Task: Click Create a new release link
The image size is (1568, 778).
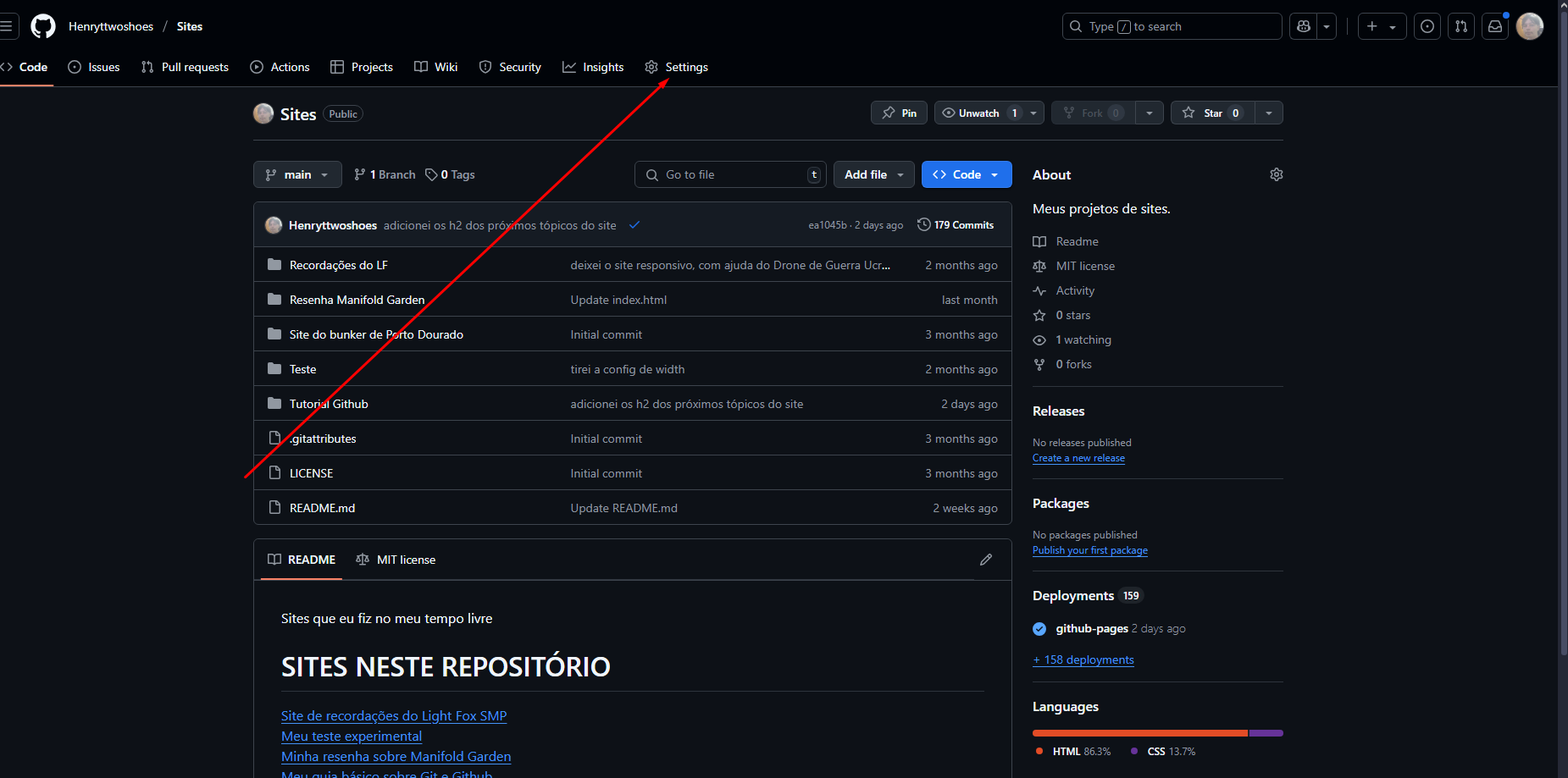Action: (1078, 458)
